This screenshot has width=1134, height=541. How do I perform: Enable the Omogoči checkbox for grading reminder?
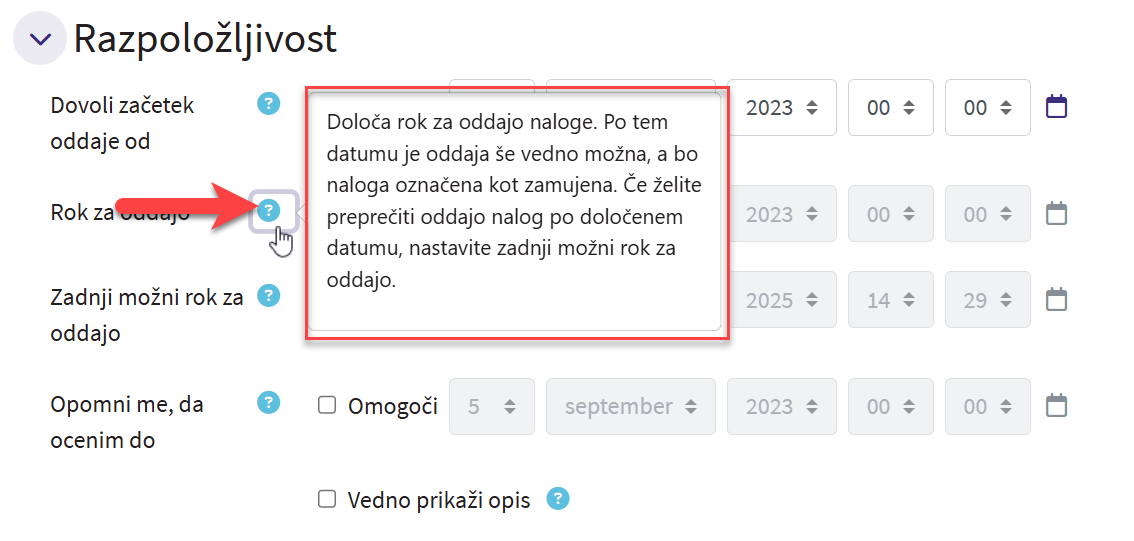[327, 406]
